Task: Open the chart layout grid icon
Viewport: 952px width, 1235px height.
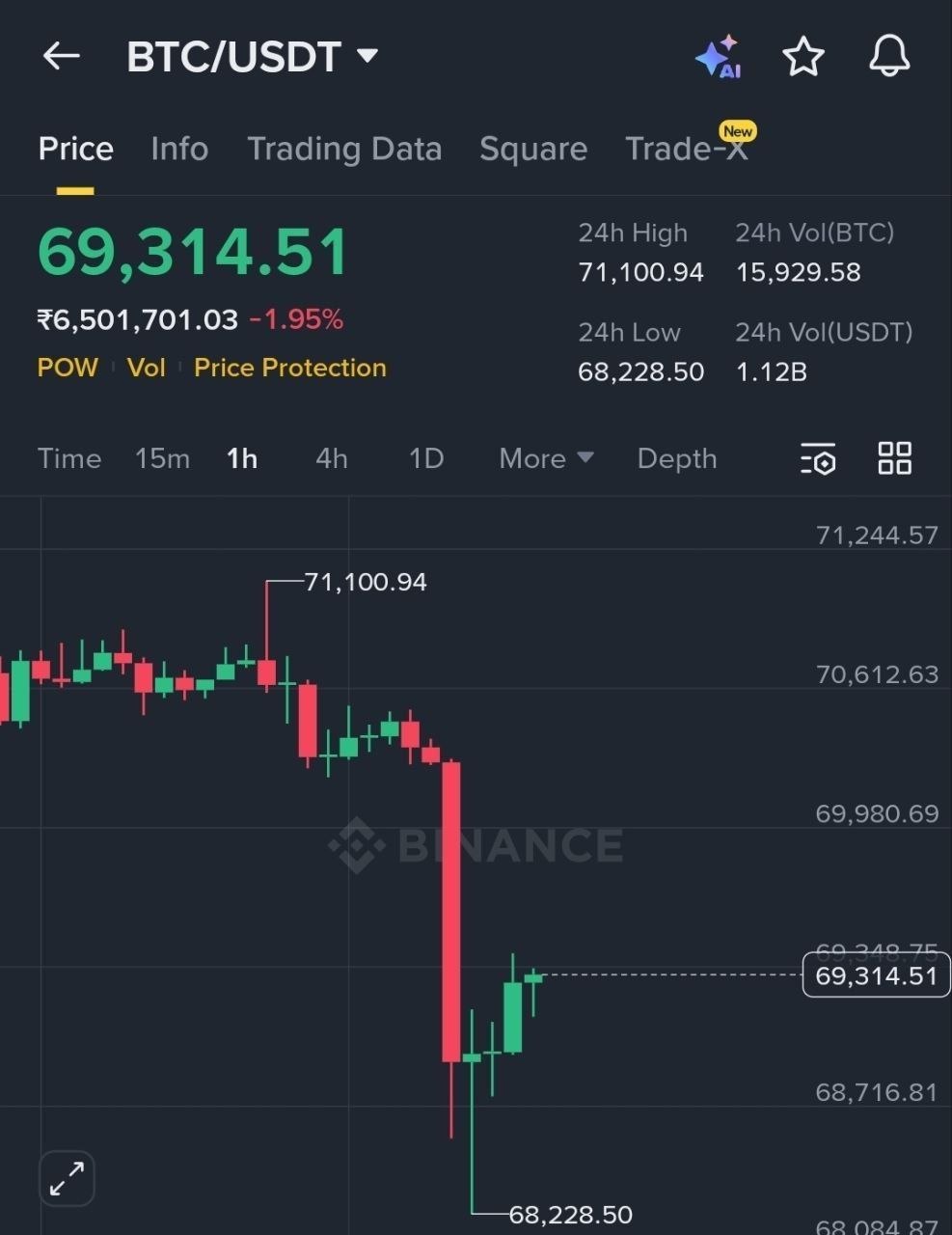Action: pyautogui.click(x=894, y=458)
